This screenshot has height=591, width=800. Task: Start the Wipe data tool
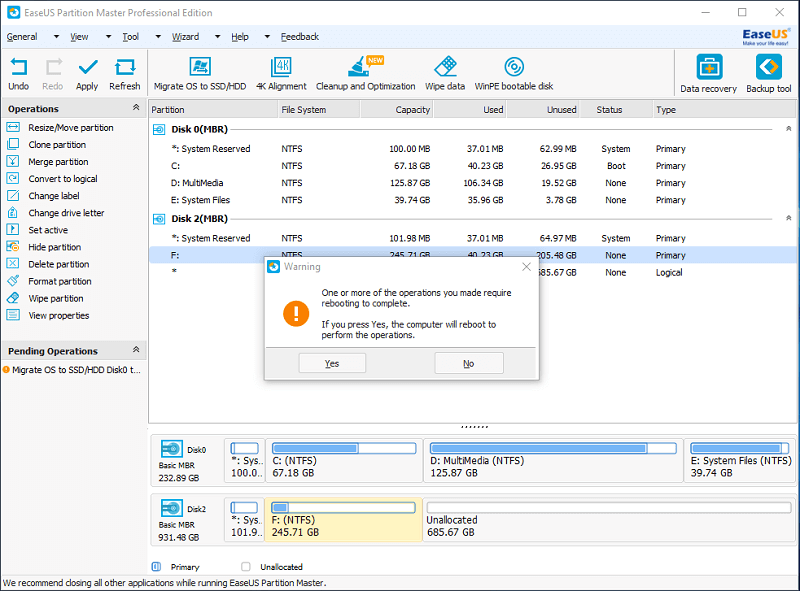(x=445, y=75)
